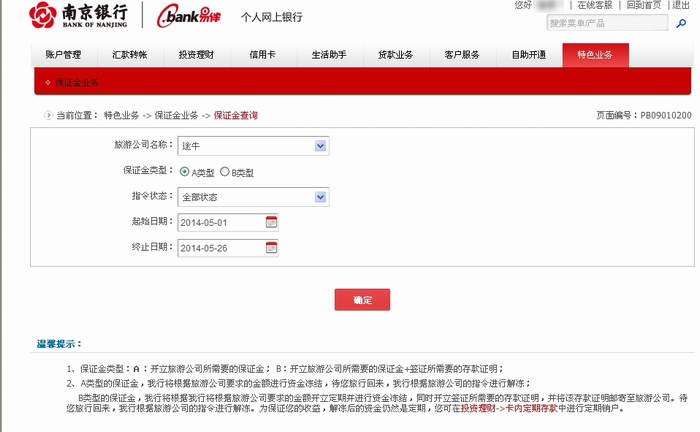This screenshot has width=700, height=432.
Task: Expand the 指令状态 dropdown
Action: tap(320, 197)
